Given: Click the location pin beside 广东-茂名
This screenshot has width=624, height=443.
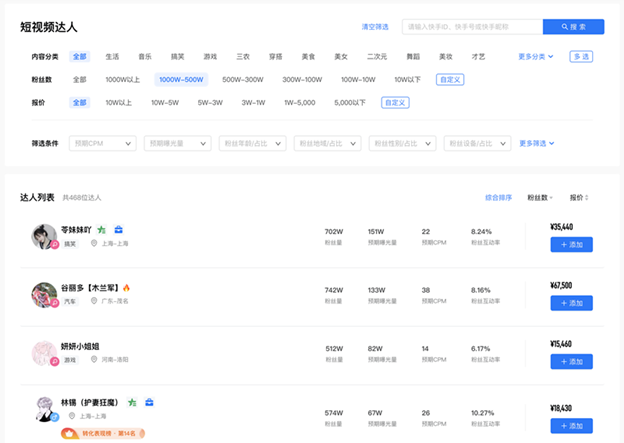Looking at the screenshot, I should [94, 301].
